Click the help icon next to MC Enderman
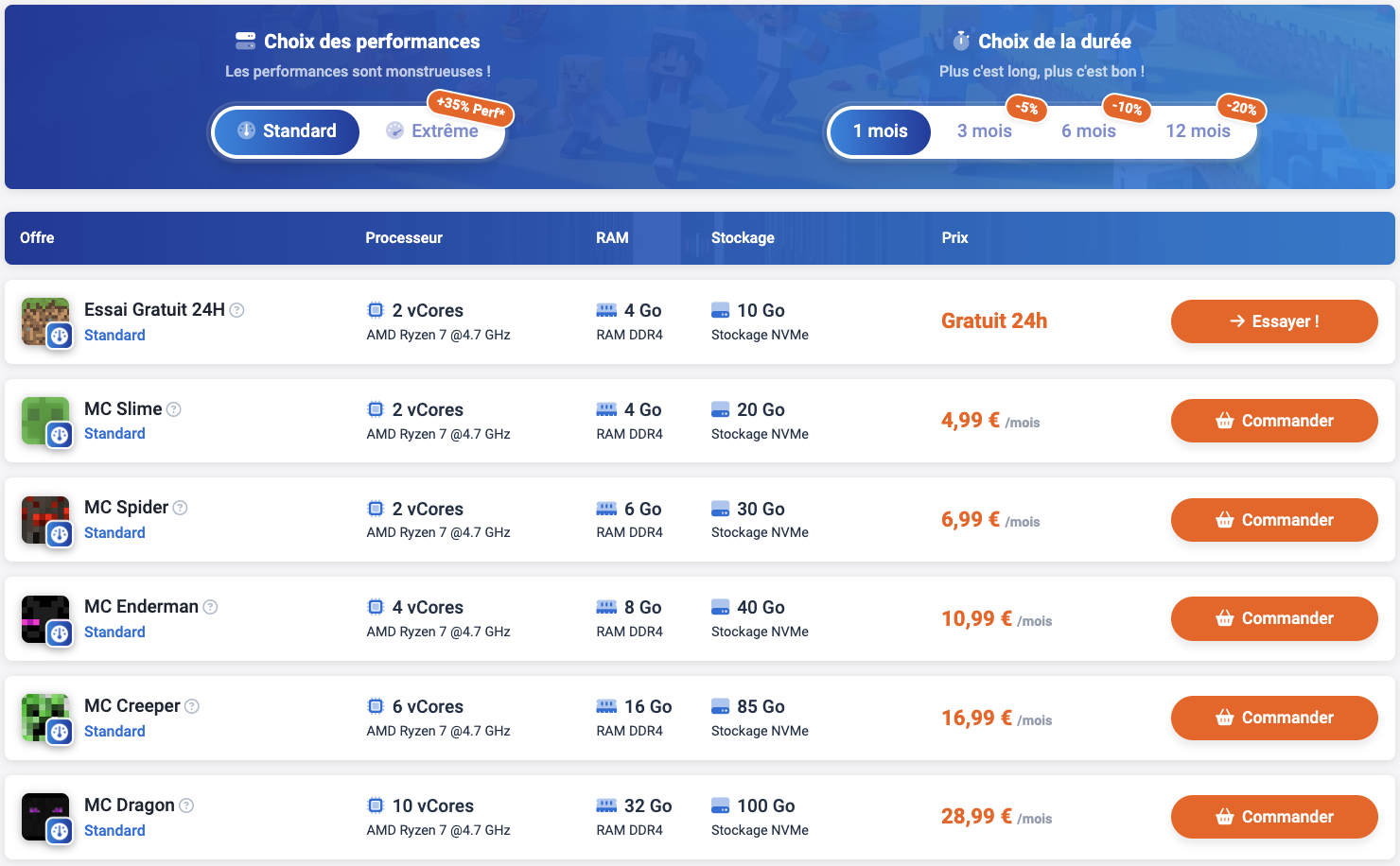 pos(211,607)
